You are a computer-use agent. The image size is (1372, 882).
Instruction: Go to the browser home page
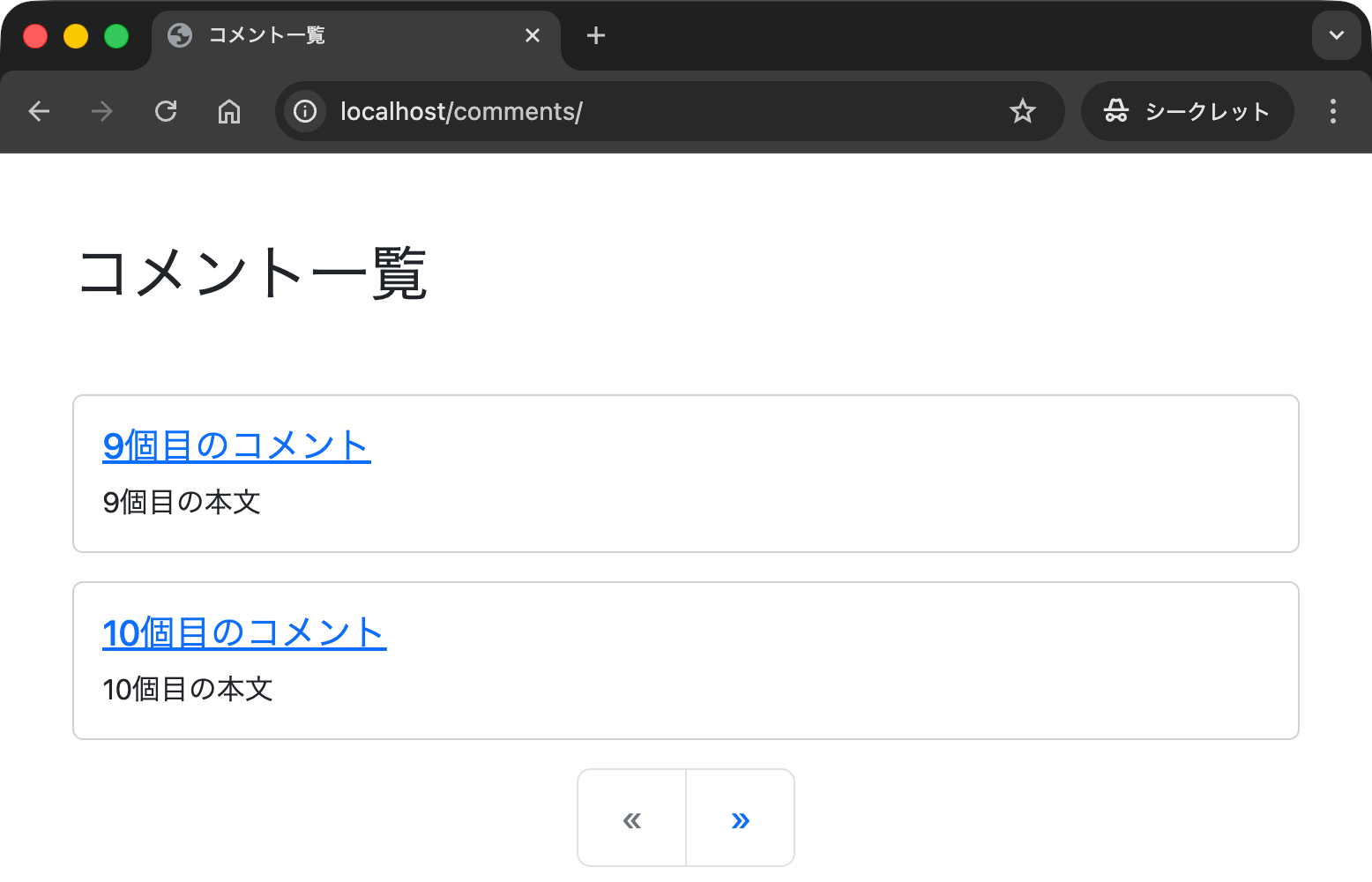click(x=229, y=111)
